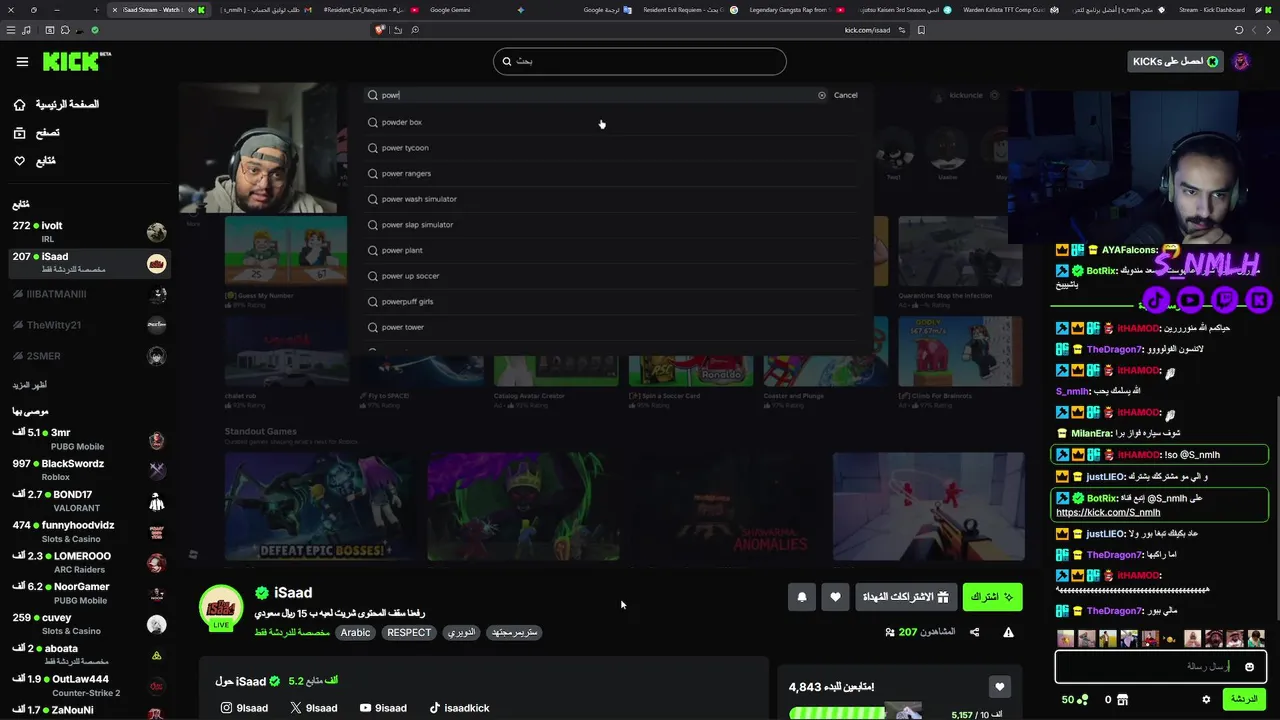The image size is (1280, 720).
Task: Click the ستريمرمجتهد stream tag
Action: point(515,632)
